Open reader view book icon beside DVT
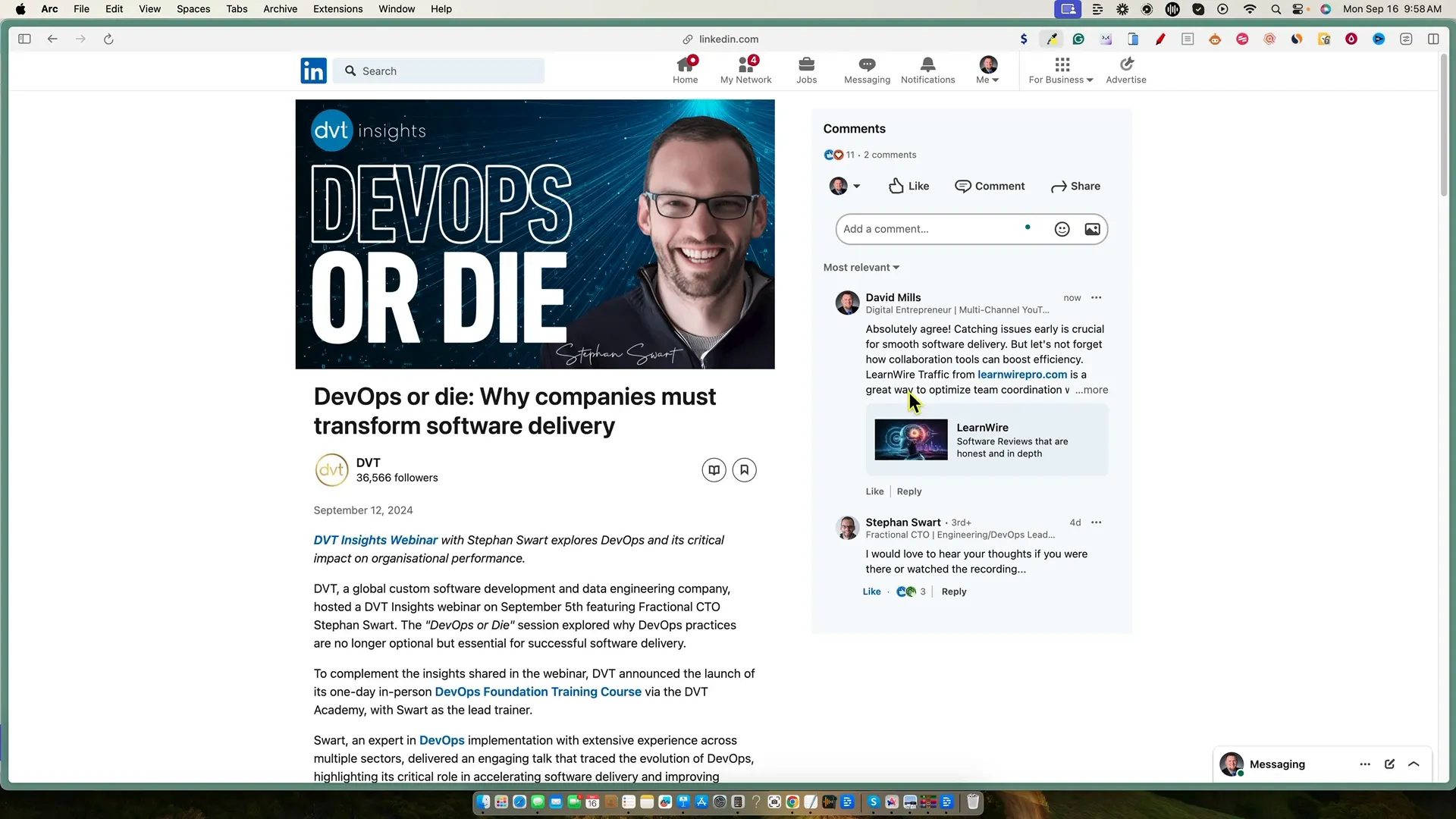The image size is (1456, 819). (714, 470)
